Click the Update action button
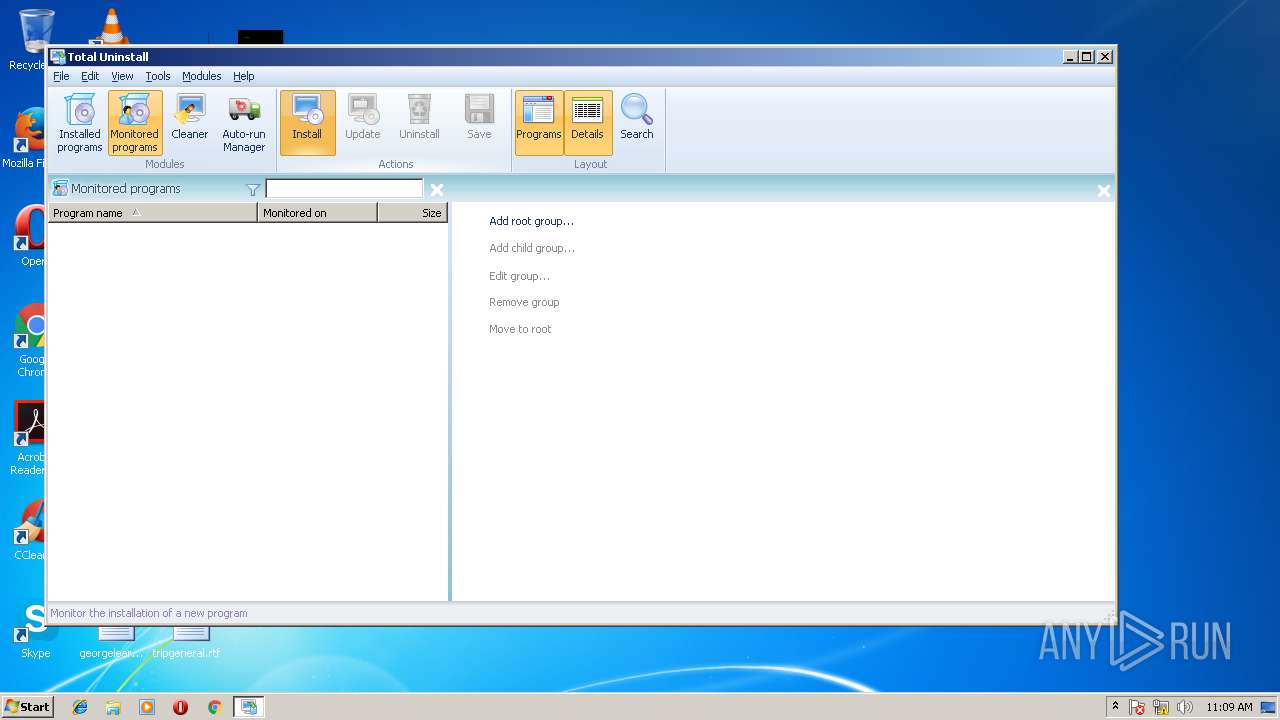This screenshot has width=1280, height=720. pos(363,123)
